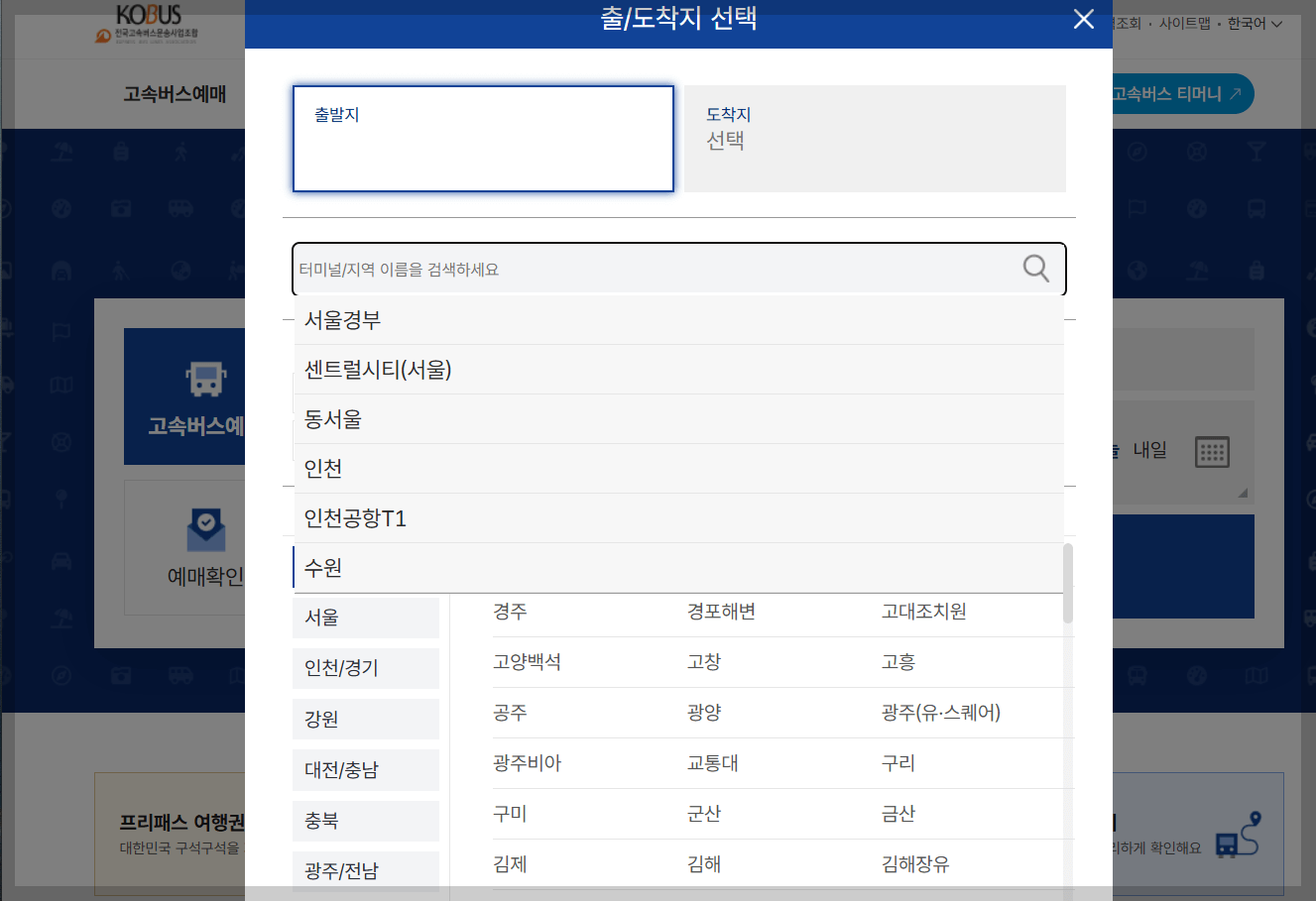Open the 고속버스예매 menu in the header
This screenshot has height=901, width=1316.
(175, 94)
